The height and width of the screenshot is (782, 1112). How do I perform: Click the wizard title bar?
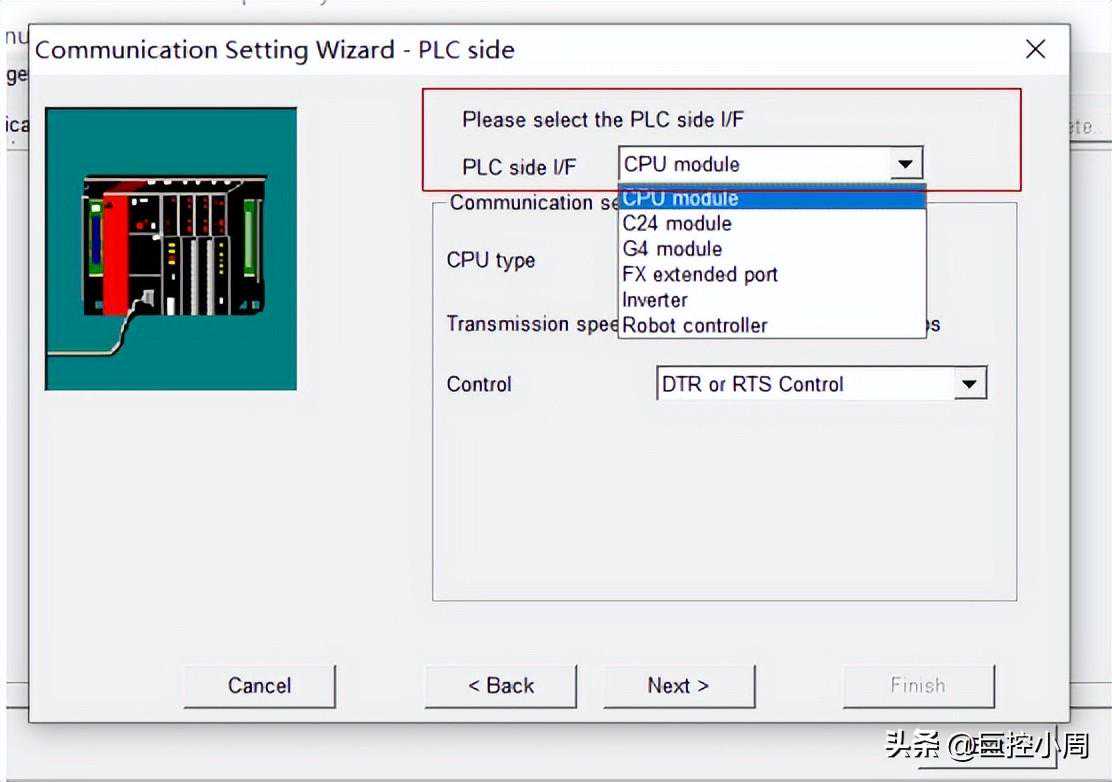[x=525, y=50]
